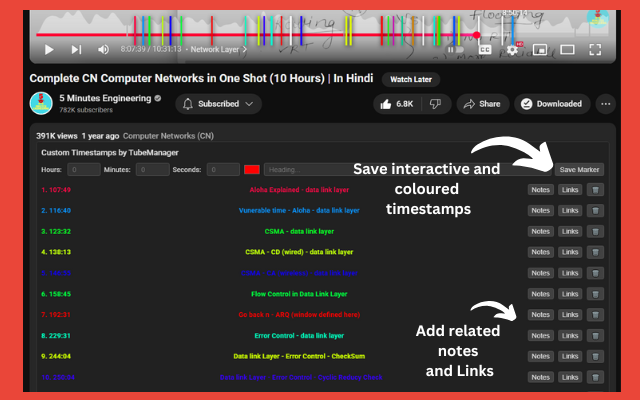Skip to next video
Image resolution: width=640 pixels, height=400 pixels.
76,50
